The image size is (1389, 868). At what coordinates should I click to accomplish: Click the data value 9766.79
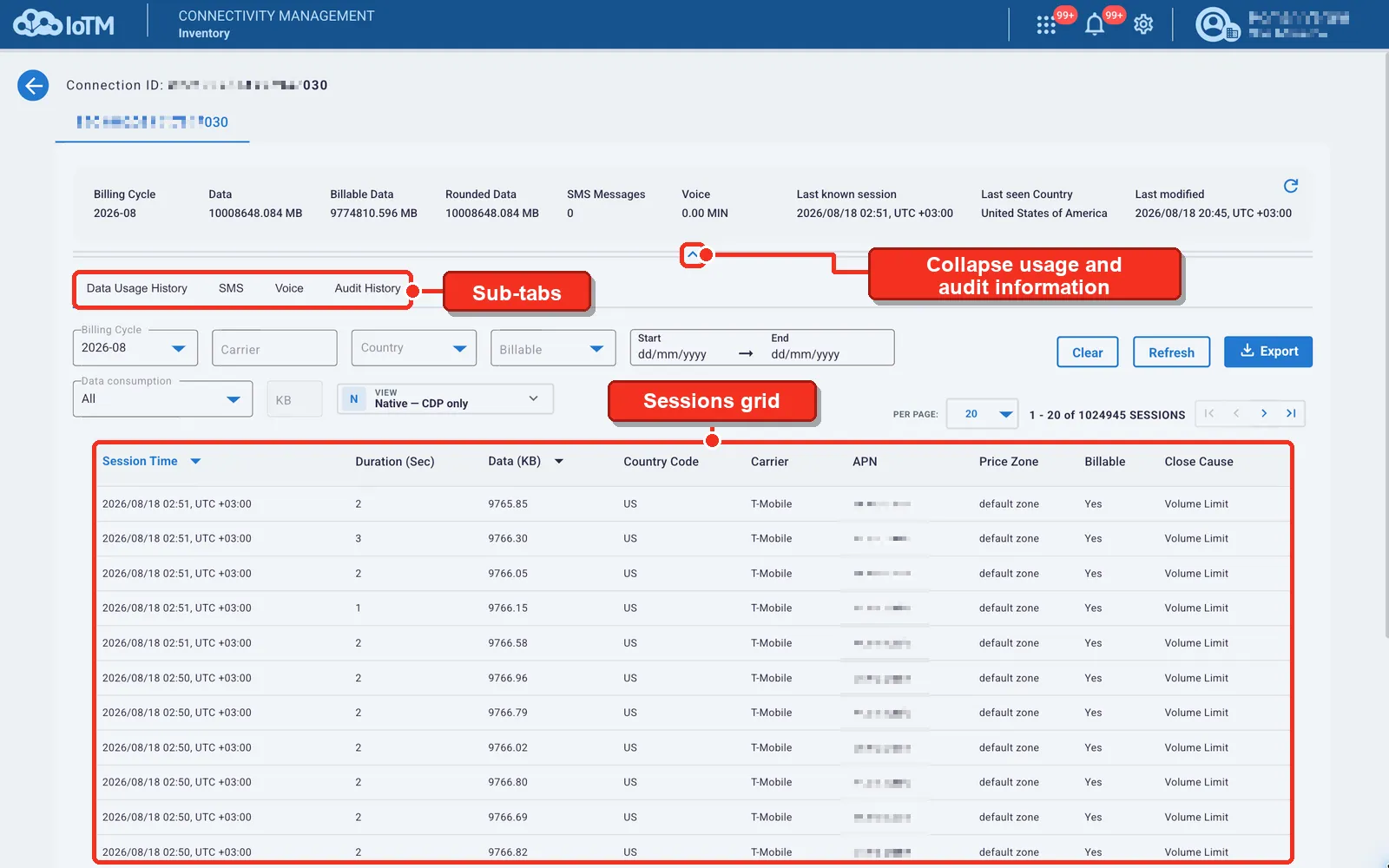[508, 713]
